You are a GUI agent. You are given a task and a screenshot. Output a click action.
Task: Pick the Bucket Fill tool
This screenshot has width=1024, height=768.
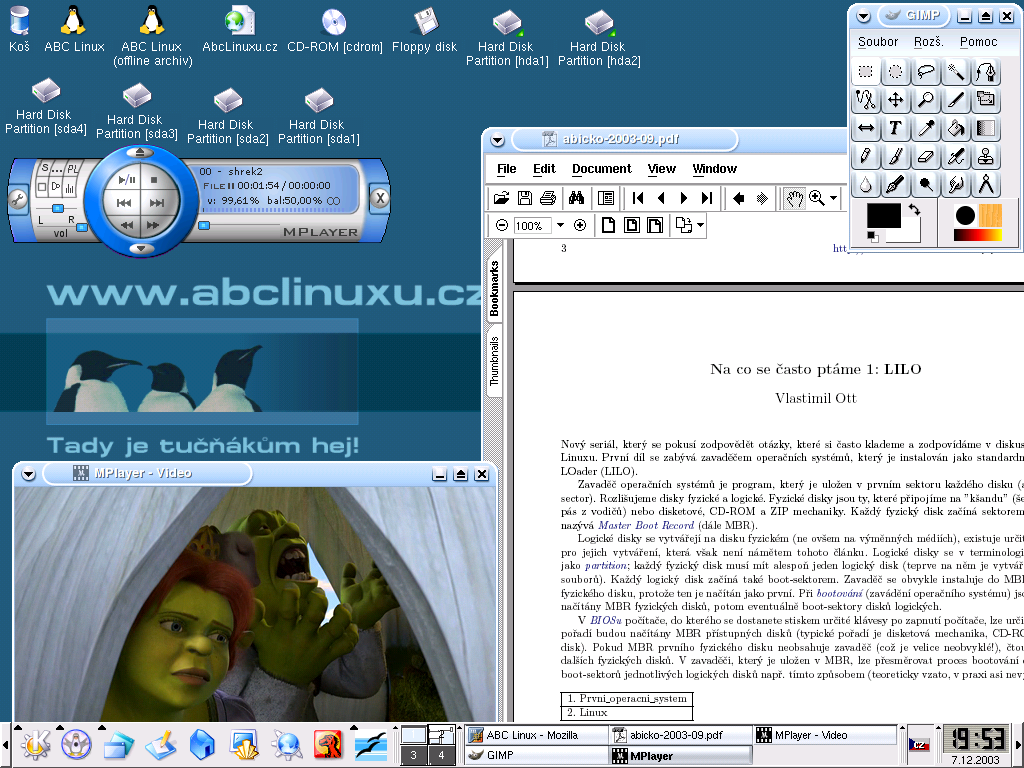(x=956, y=128)
